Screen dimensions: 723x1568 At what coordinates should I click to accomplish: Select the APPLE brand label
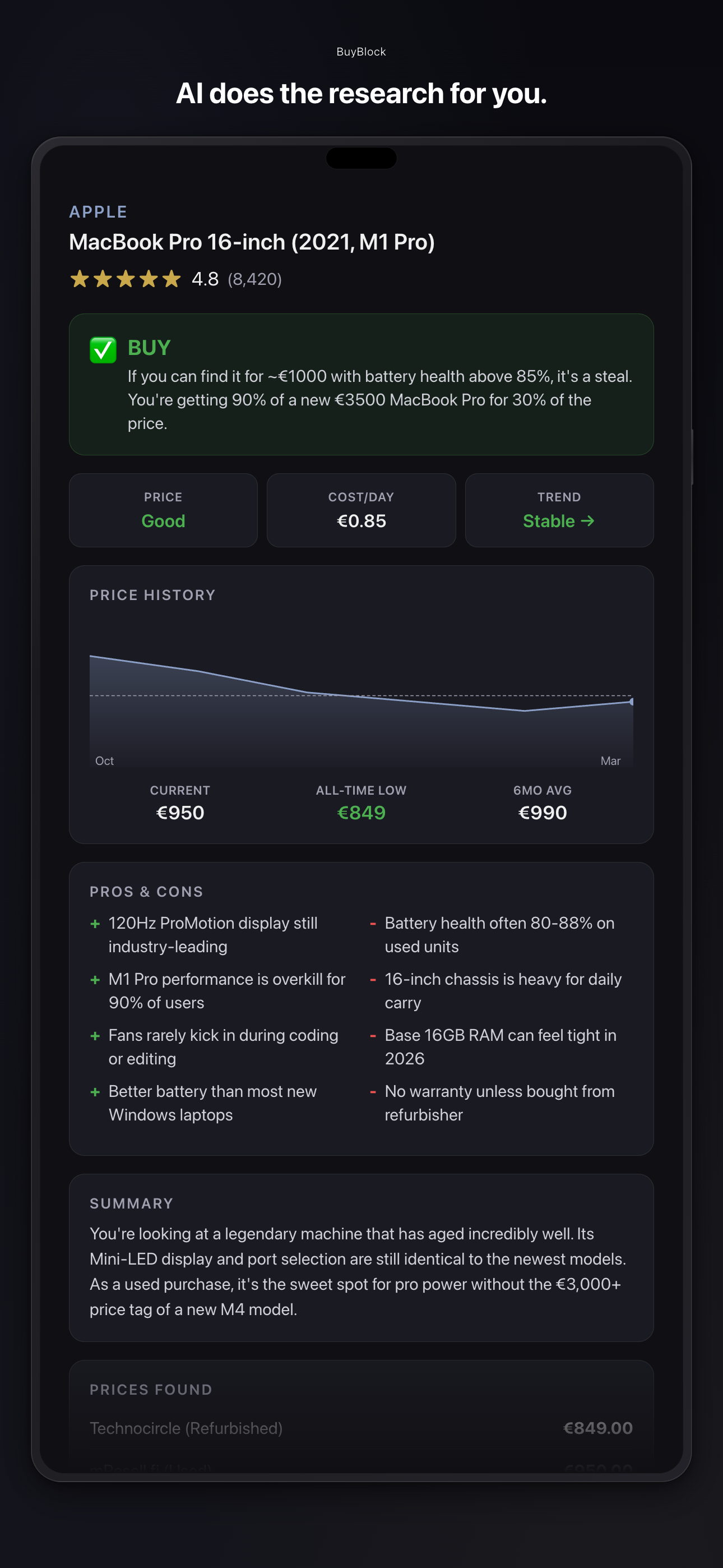[98, 212]
